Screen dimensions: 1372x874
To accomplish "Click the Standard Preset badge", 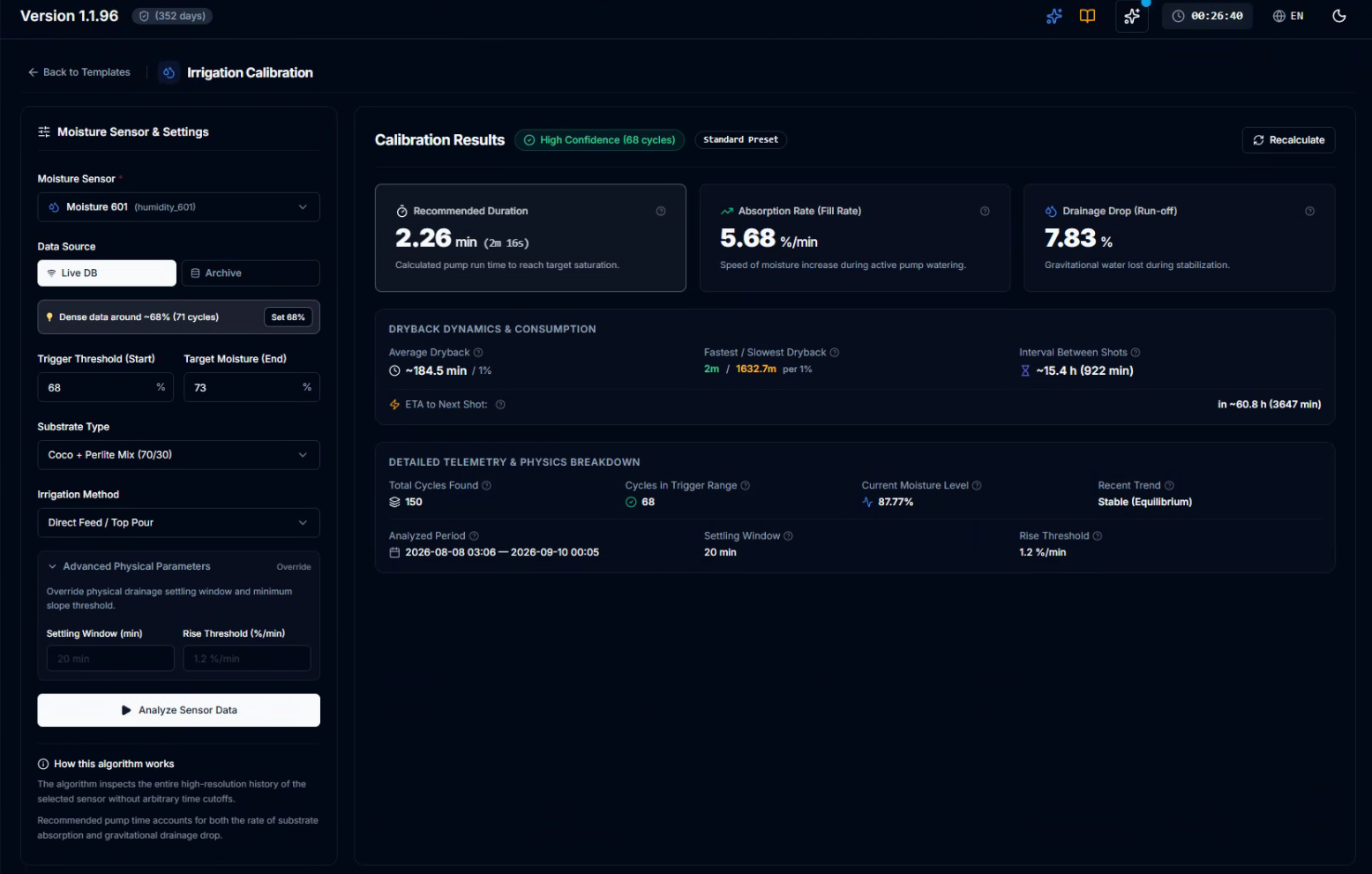I will point(740,140).
